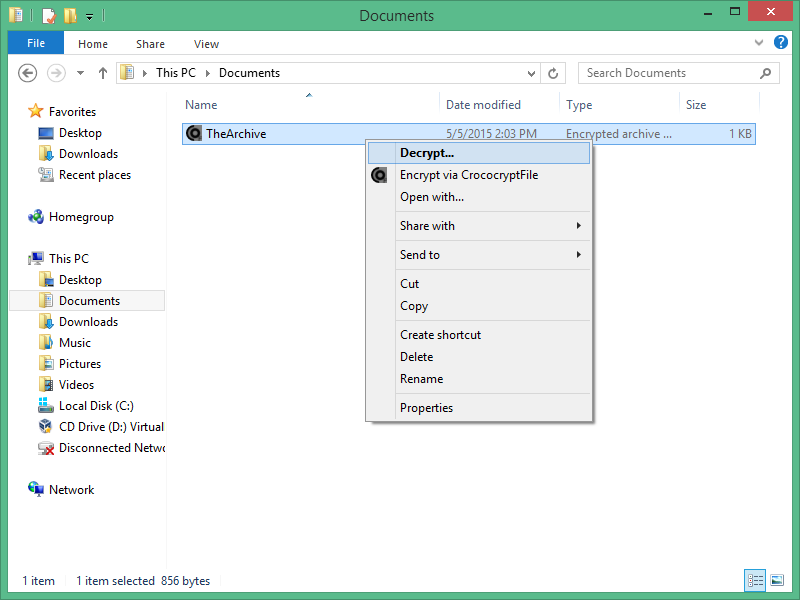Toggle the Name column sort order
The image size is (800, 600).
(x=201, y=104)
